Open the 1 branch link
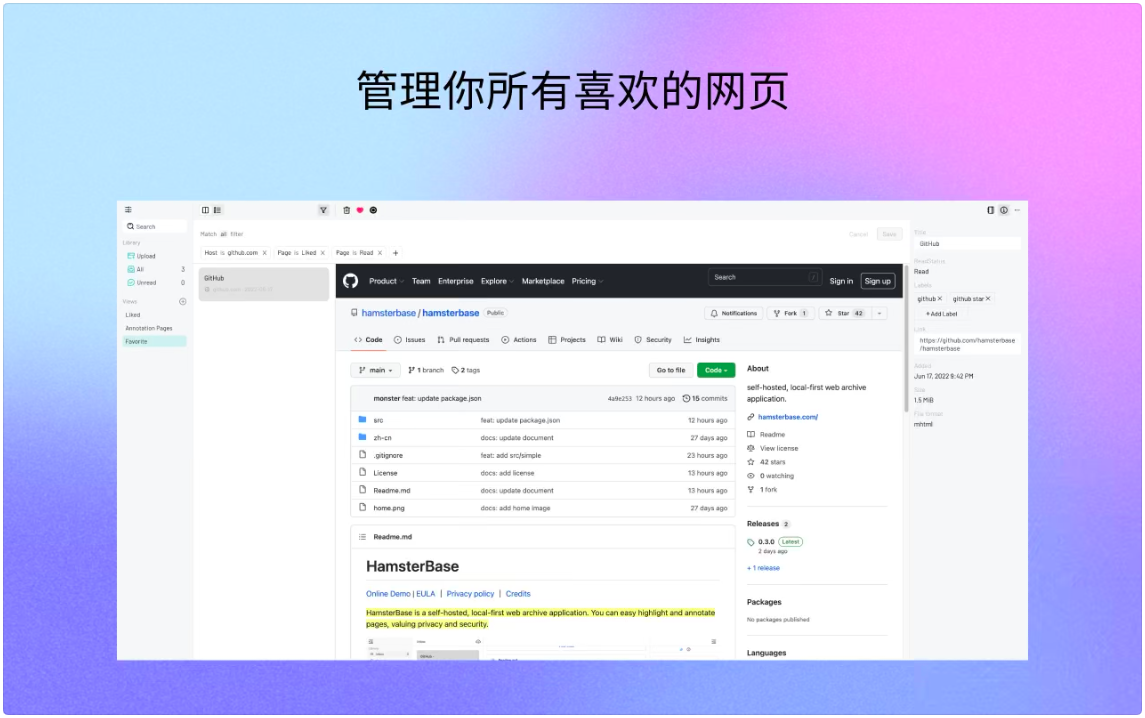This screenshot has width=1145, height=718. pos(426,370)
